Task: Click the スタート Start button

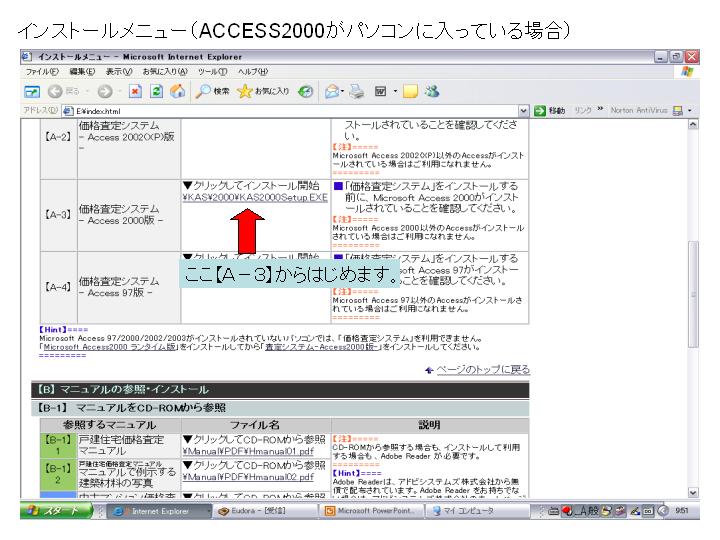Action: point(56,511)
